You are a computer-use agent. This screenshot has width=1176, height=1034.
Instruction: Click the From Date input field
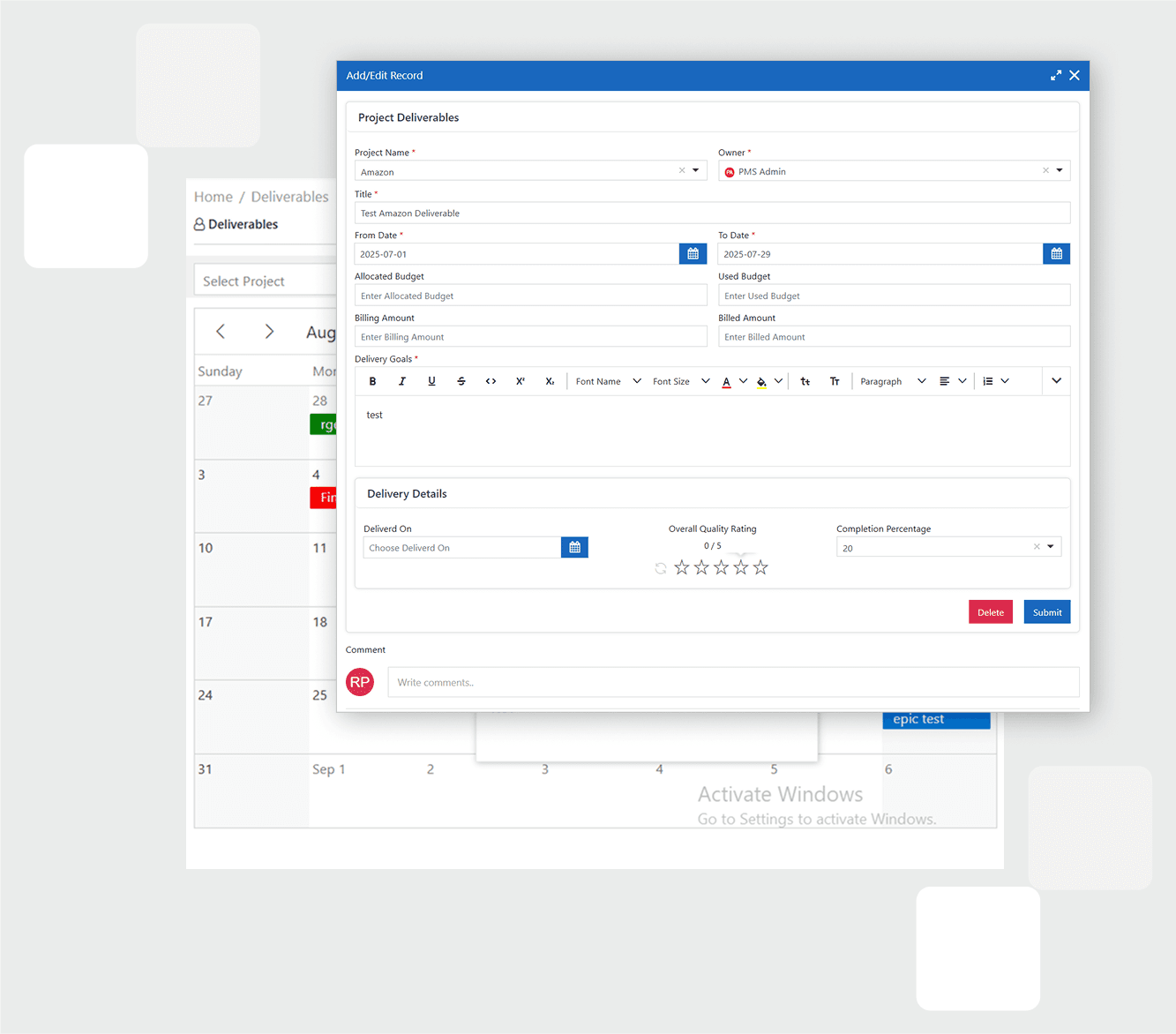517,254
